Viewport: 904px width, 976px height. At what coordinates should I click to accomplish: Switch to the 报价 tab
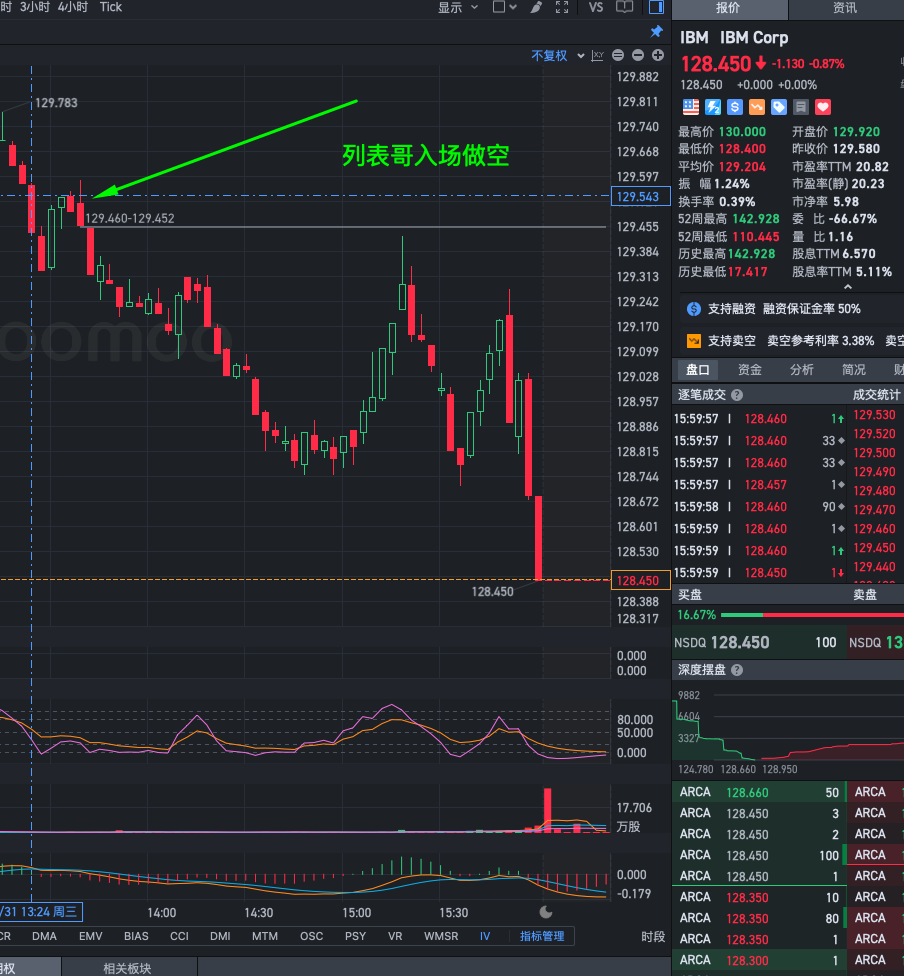click(729, 8)
